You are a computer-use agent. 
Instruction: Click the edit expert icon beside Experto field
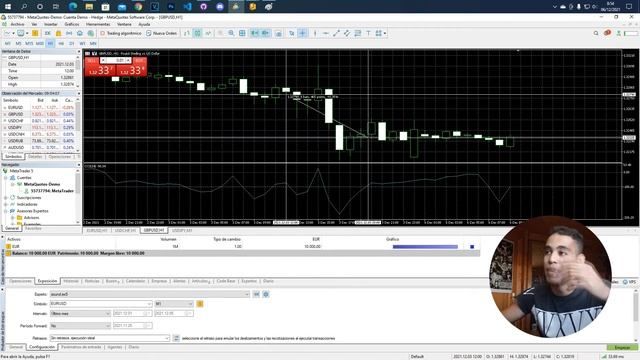pyautogui.click(x=256, y=294)
